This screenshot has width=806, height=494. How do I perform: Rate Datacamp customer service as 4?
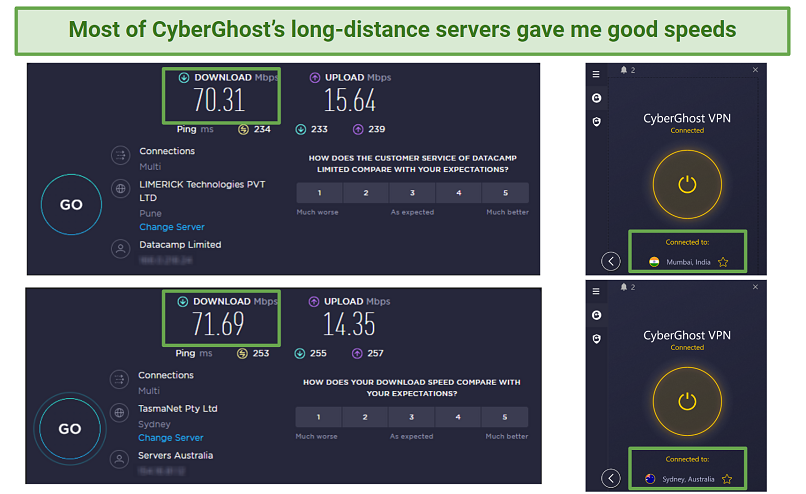point(459,193)
